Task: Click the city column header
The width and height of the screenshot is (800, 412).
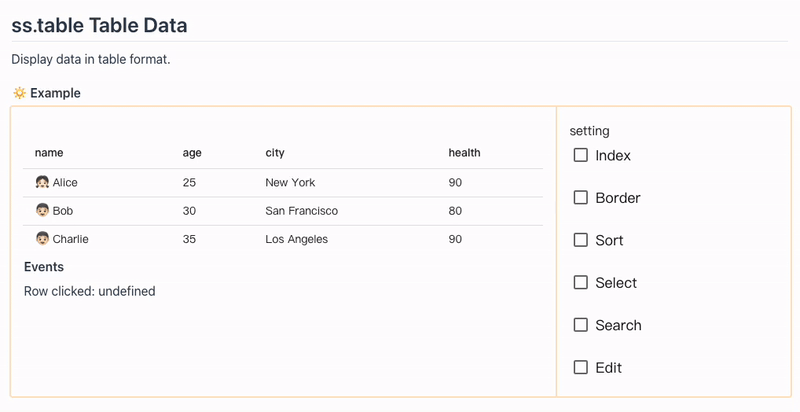Action: click(x=275, y=153)
